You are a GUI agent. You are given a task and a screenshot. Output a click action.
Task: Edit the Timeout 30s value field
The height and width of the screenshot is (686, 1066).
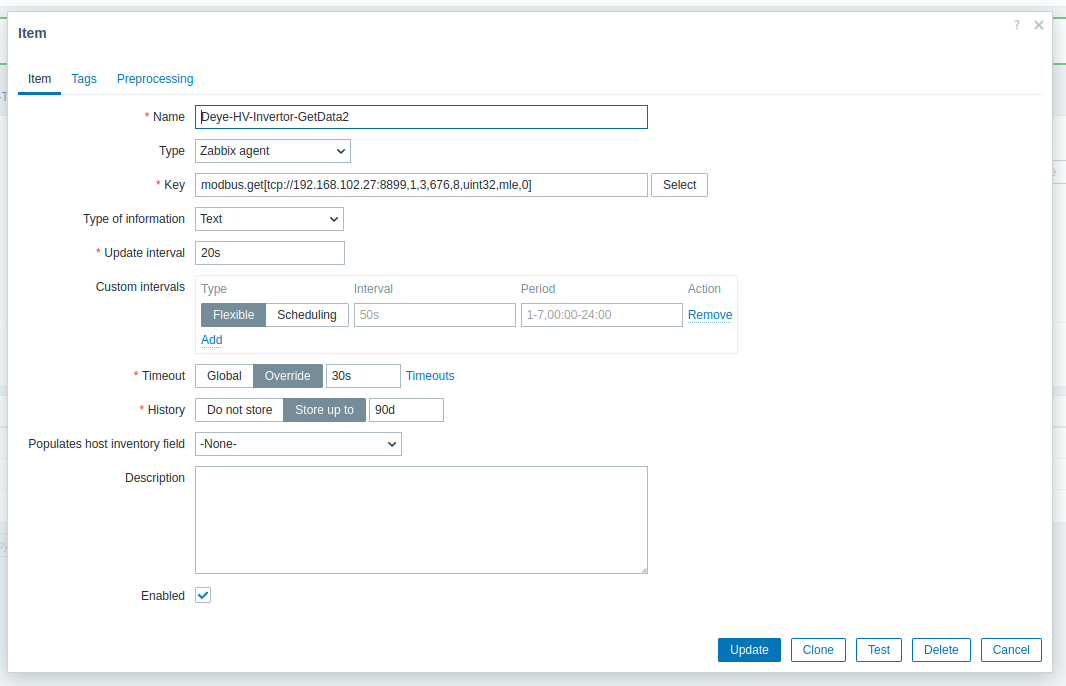tap(363, 376)
